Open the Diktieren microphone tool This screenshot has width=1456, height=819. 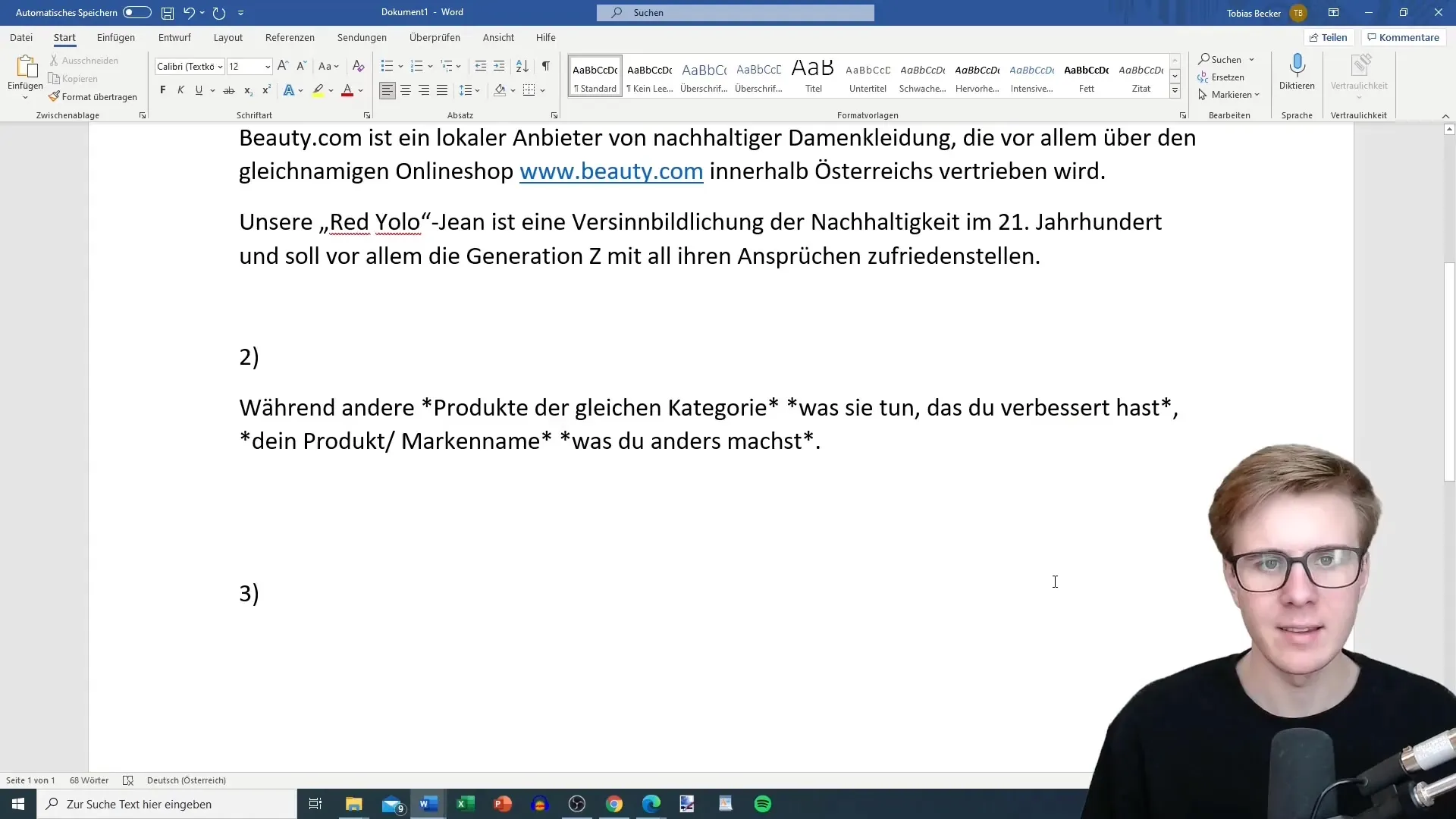coord(1297,72)
